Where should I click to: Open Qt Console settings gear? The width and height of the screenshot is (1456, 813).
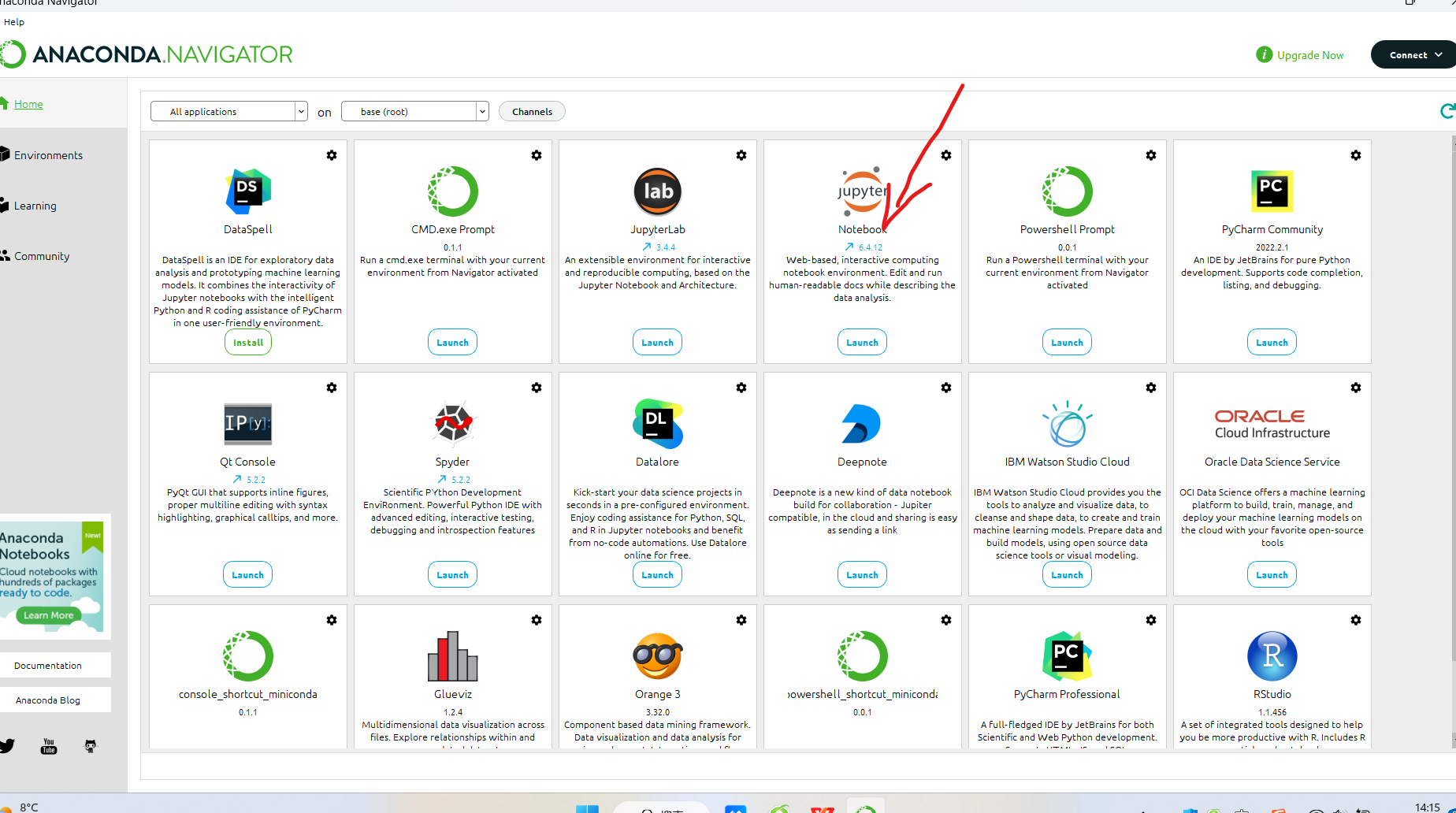click(332, 388)
